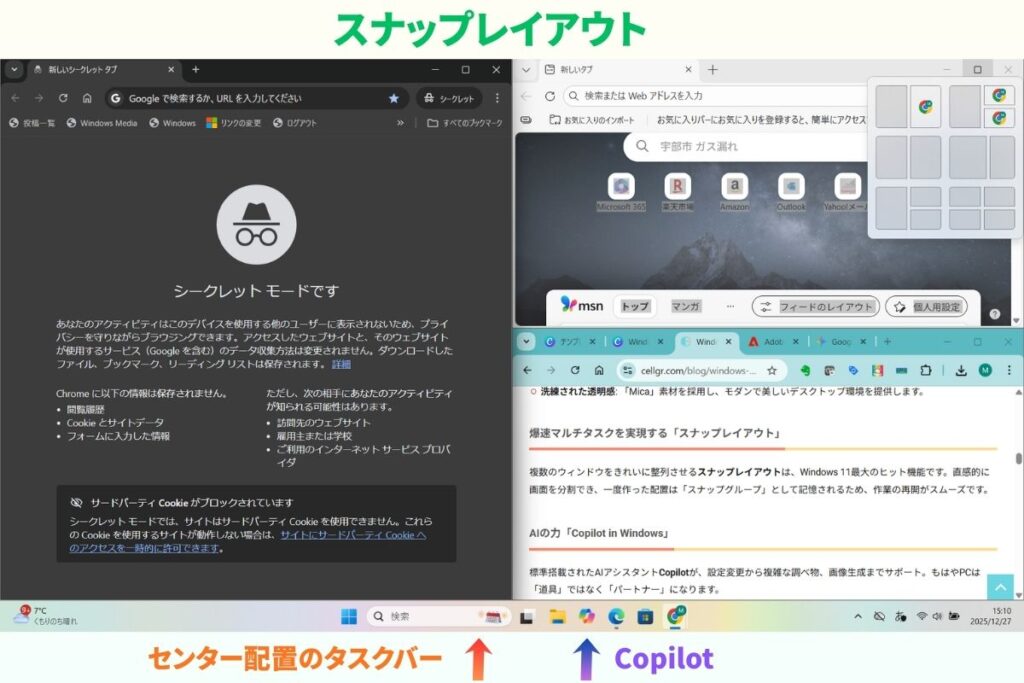Image resolution: width=1024 pixels, height=683 pixels.
Task: Open the Amazon shortcut tile in Edge
Action: point(734,187)
